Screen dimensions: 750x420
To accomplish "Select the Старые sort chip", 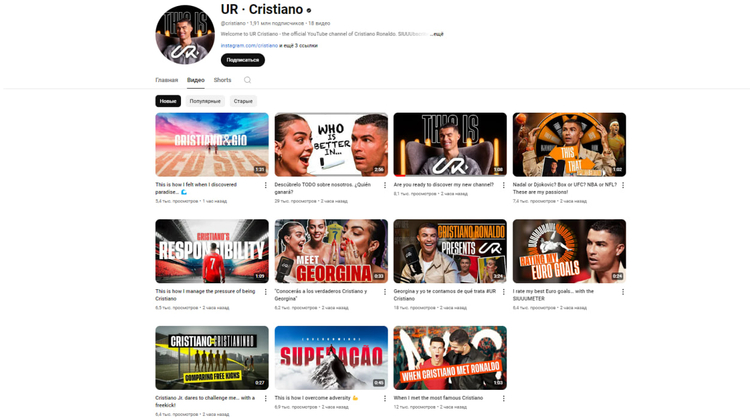I will coord(243,101).
